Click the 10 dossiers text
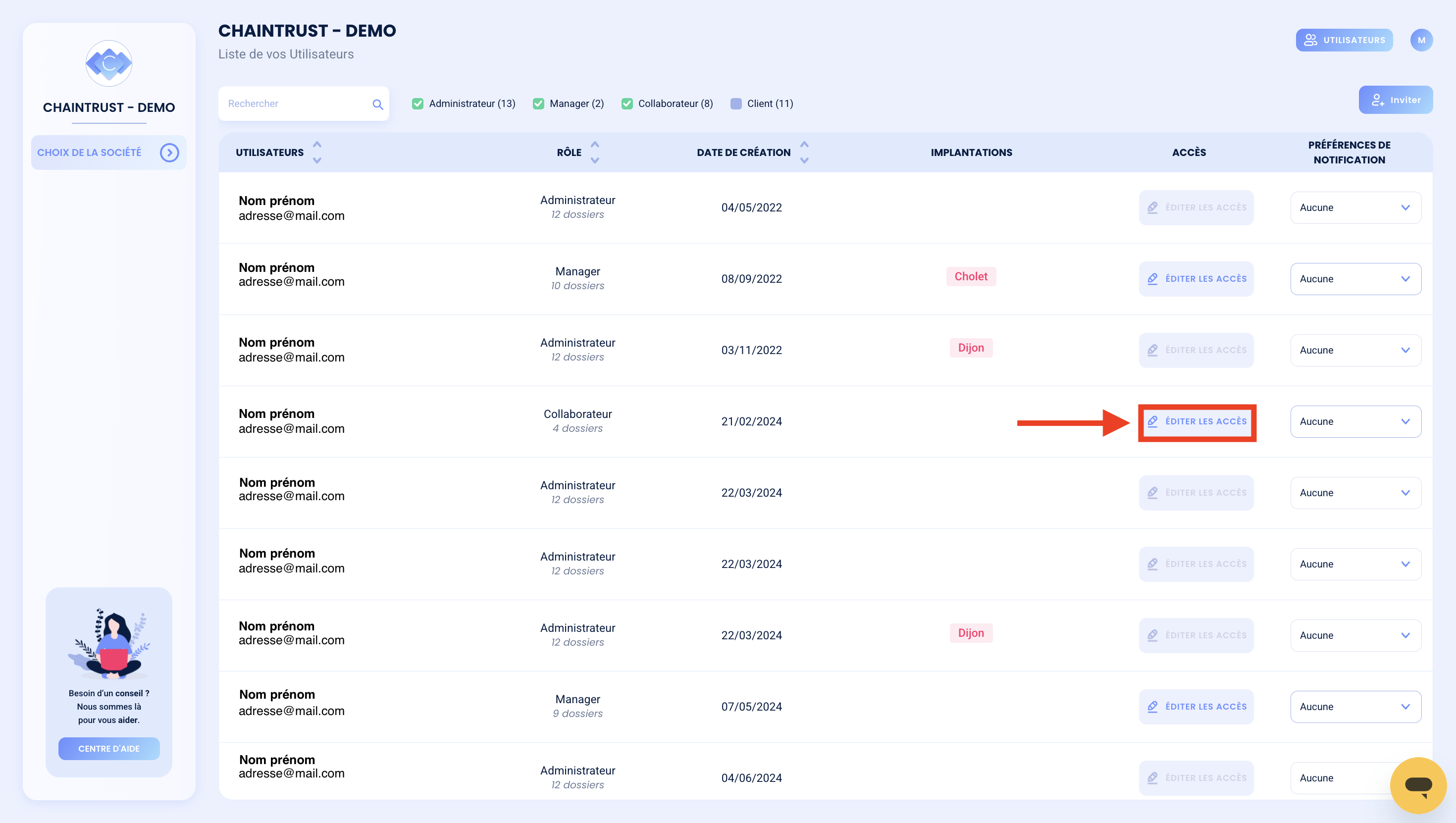Viewport: 1456px width, 823px height. pos(577,286)
